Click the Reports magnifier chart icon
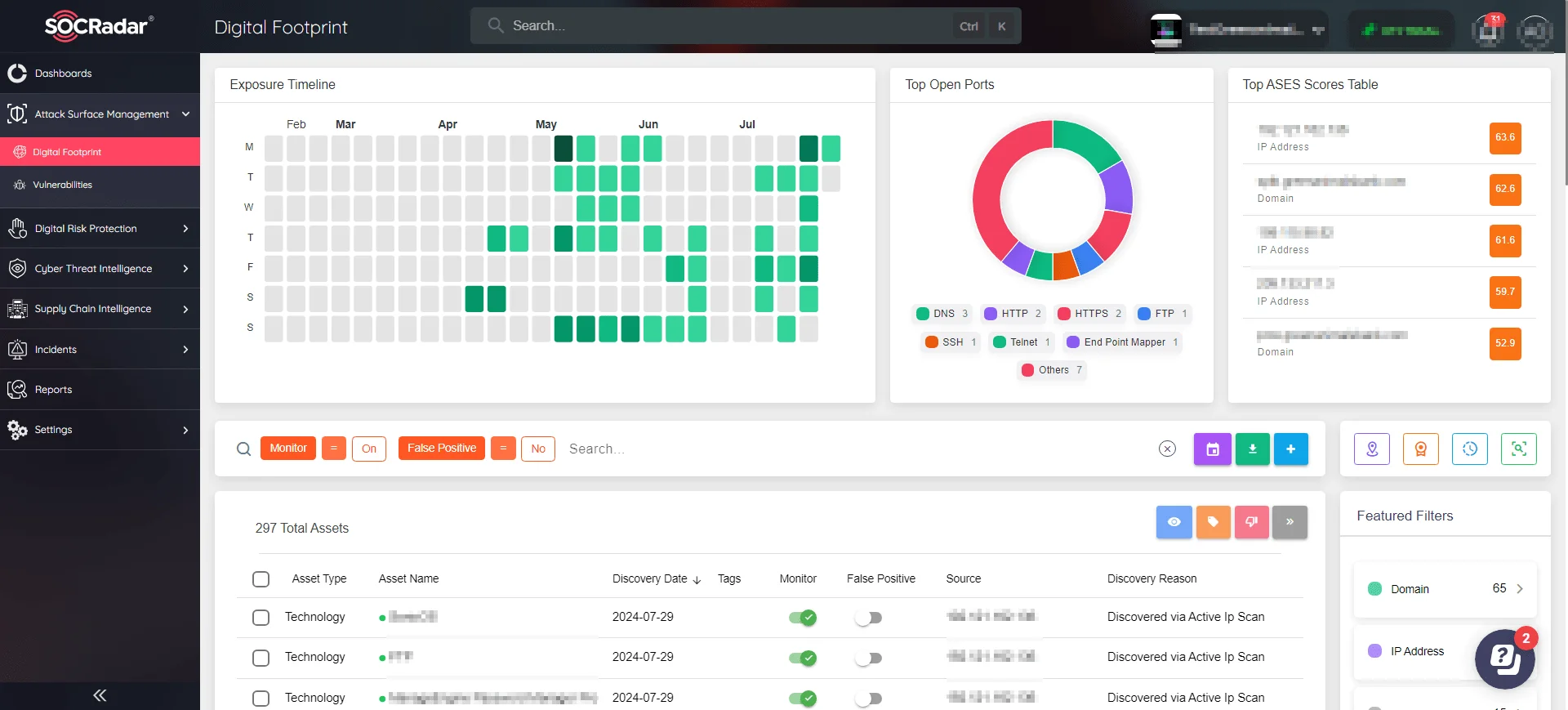 pyautogui.click(x=17, y=390)
